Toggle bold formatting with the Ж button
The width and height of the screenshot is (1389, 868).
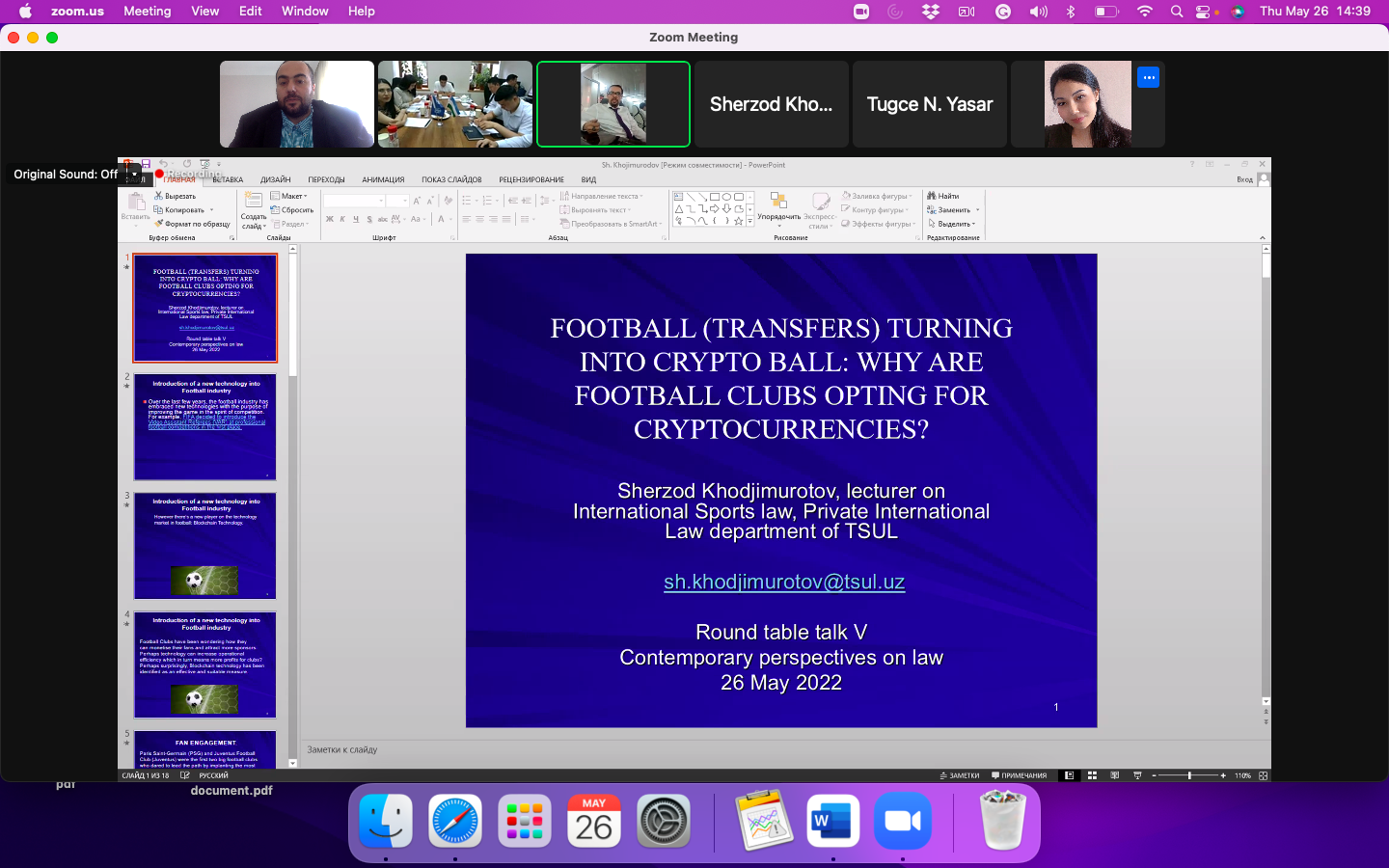pos(329,219)
